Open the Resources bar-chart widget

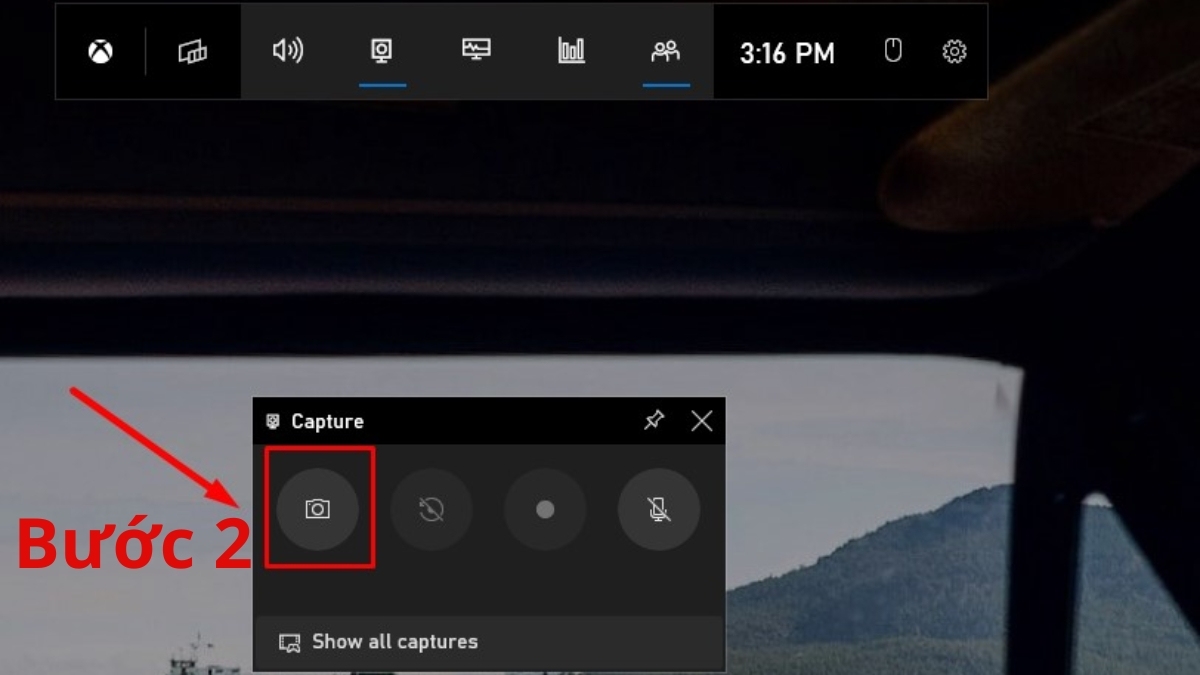pos(571,51)
